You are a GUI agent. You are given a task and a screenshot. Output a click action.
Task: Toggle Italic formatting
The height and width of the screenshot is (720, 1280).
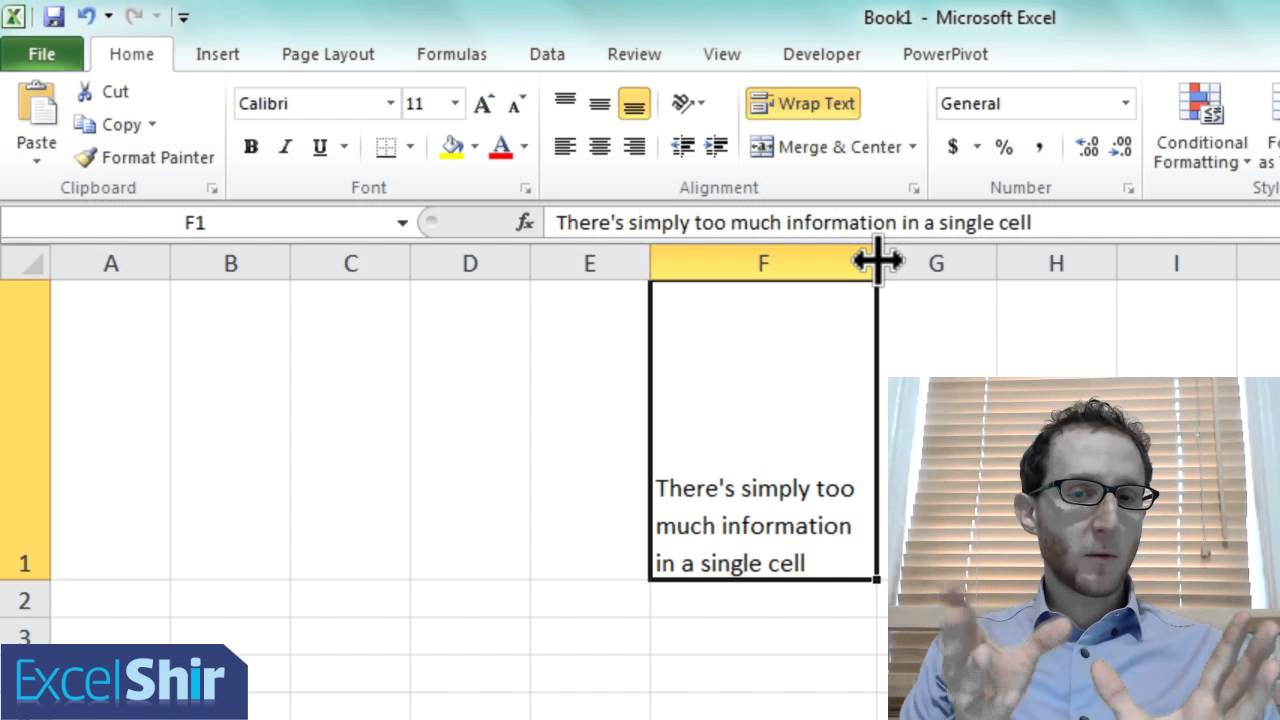[285, 147]
